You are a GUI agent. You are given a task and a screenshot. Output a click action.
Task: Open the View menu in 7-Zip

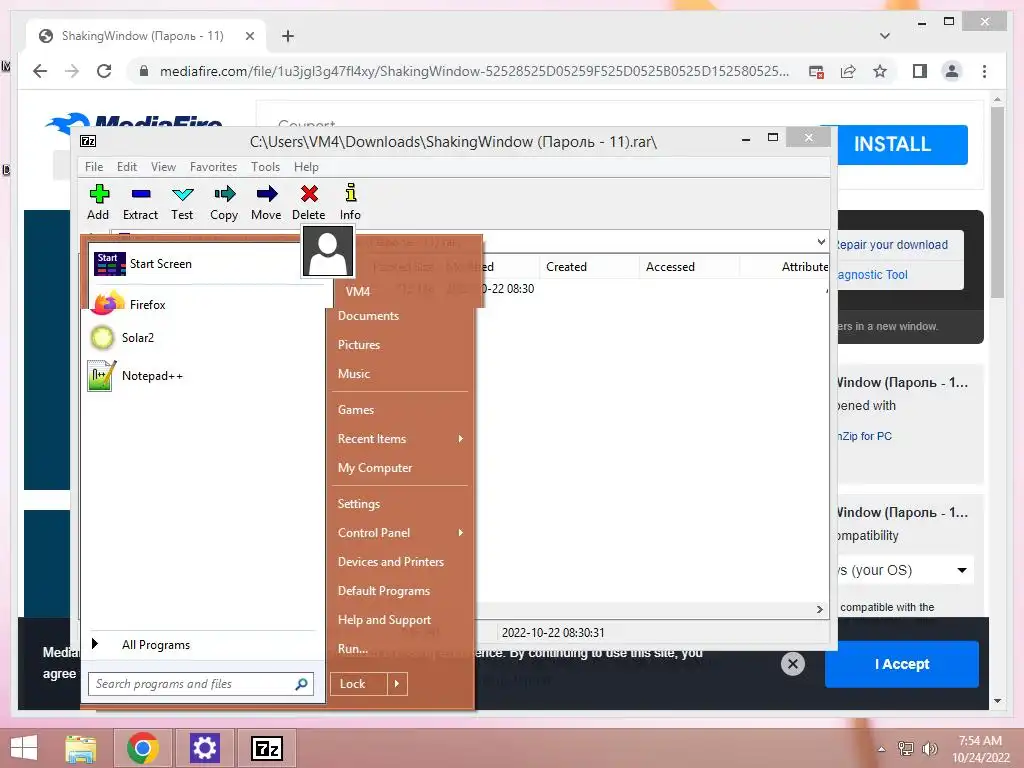click(163, 167)
